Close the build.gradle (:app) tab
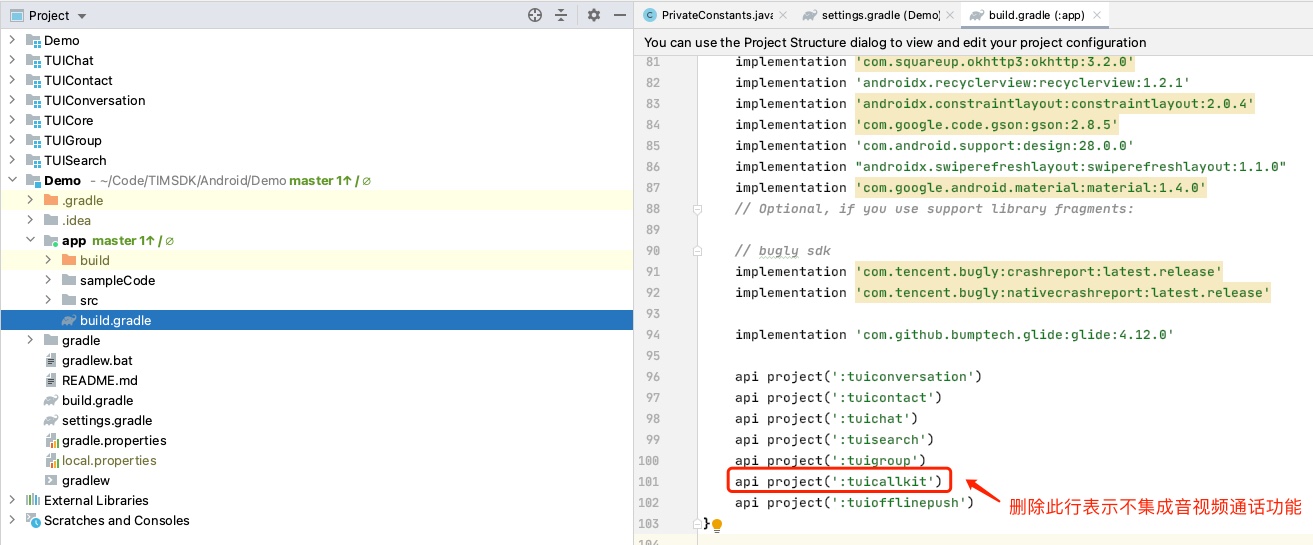The width and height of the screenshot is (1313, 545). (1097, 15)
